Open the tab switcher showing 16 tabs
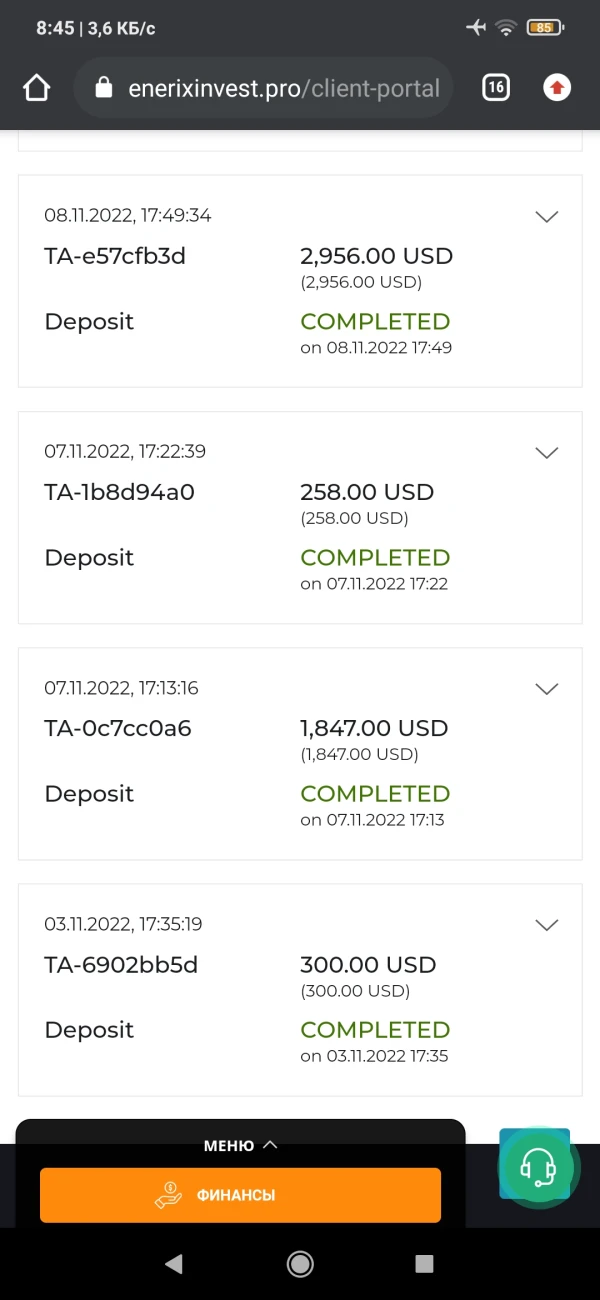The height and width of the screenshot is (1300, 600). [495, 88]
